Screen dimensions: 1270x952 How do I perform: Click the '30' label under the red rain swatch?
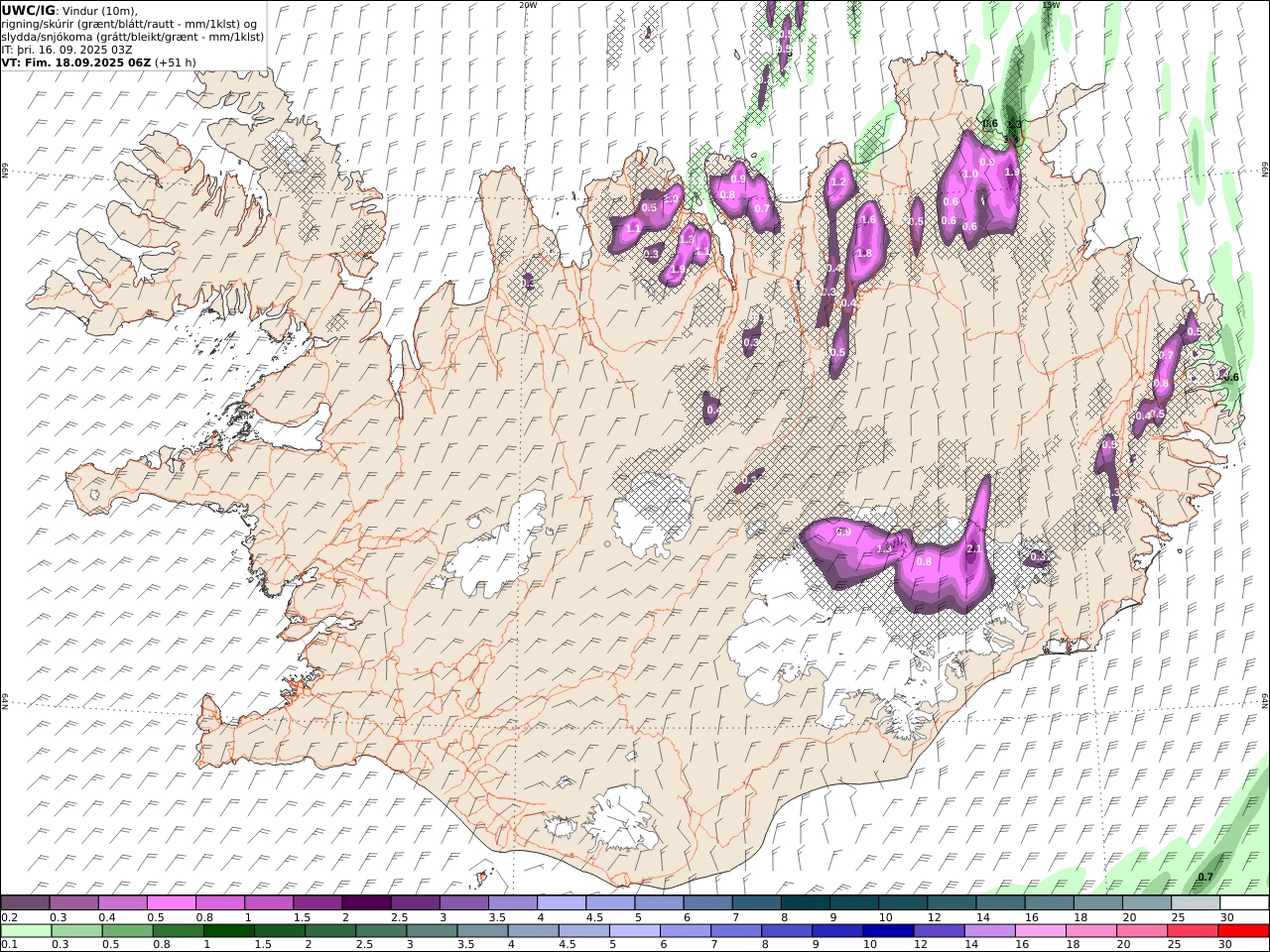click(x=1225, y=945)
